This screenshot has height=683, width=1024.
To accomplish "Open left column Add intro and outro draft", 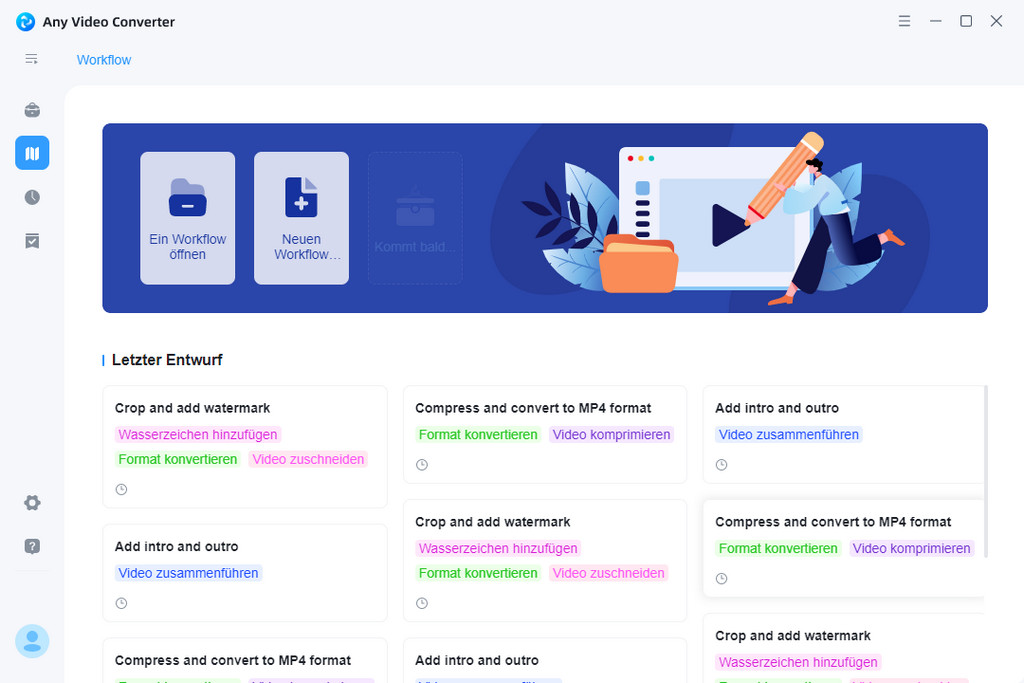I will coord(245,573).
